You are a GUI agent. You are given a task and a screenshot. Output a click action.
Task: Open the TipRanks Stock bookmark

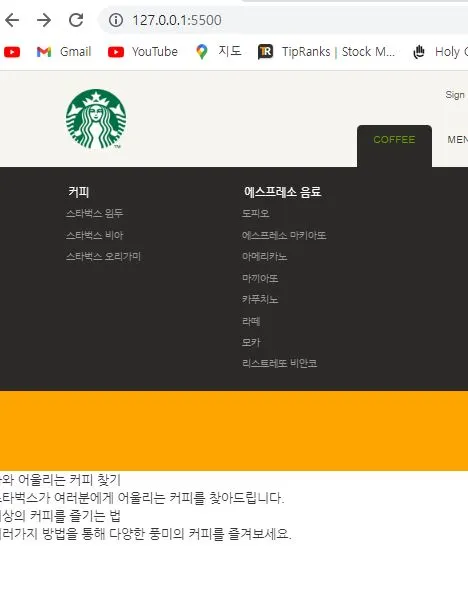tap(326, 52)
